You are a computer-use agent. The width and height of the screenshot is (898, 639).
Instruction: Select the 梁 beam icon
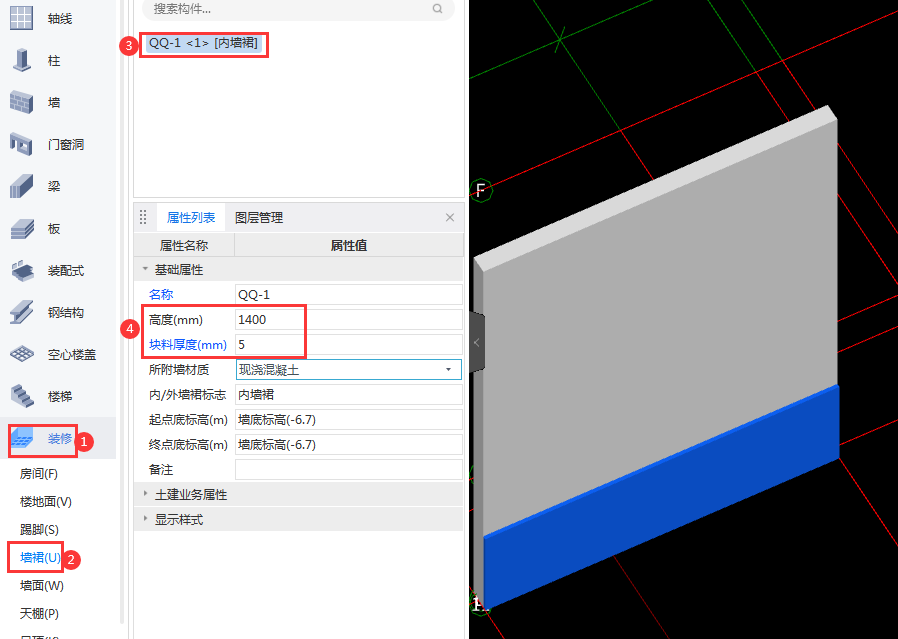click(21, 186)
